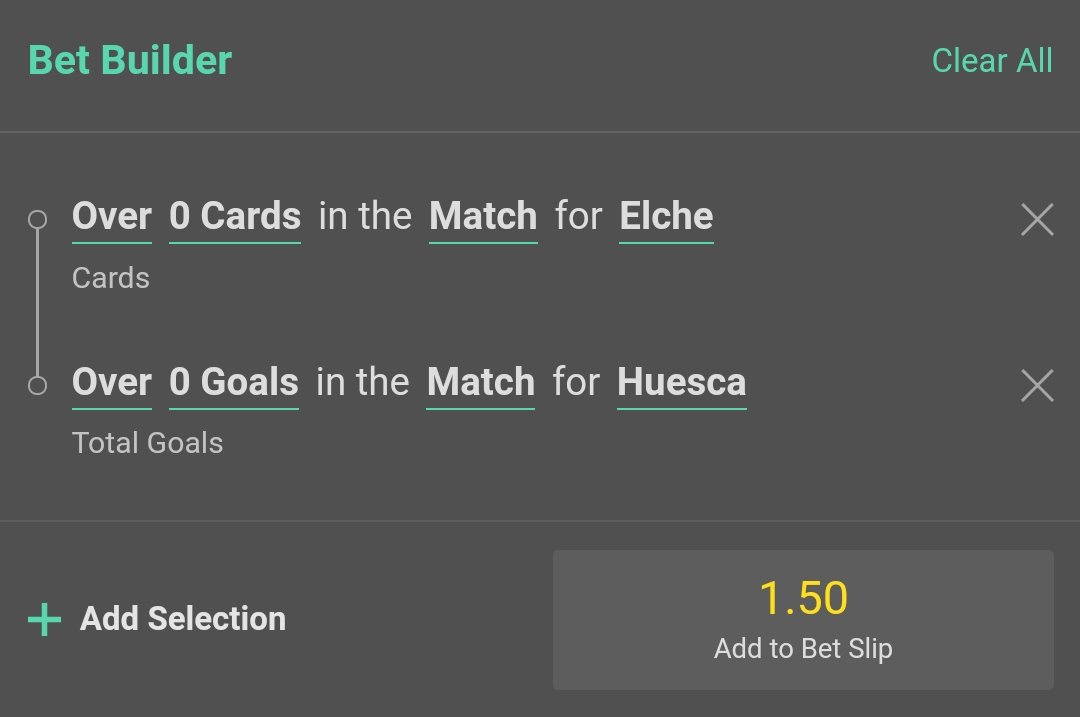
Task: Click the Bet Builder heading
Action: pos(130,61)
